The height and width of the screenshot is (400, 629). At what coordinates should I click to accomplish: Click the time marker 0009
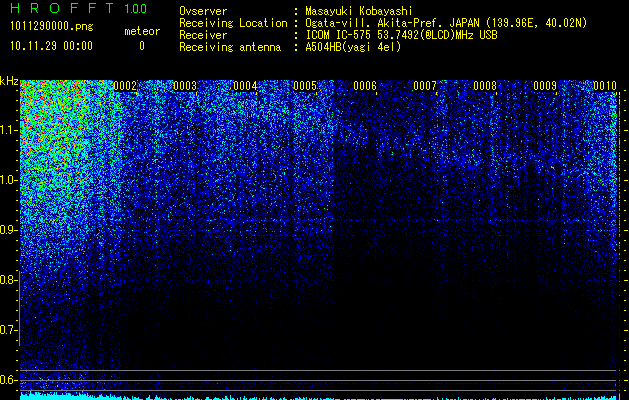pos(545,86)
